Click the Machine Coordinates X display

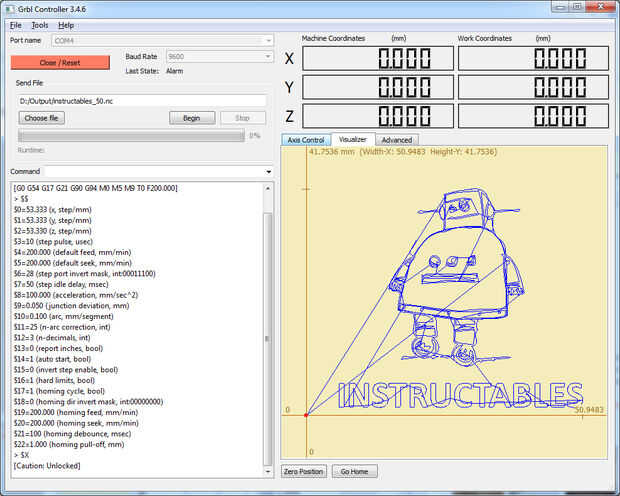point(378,58)
